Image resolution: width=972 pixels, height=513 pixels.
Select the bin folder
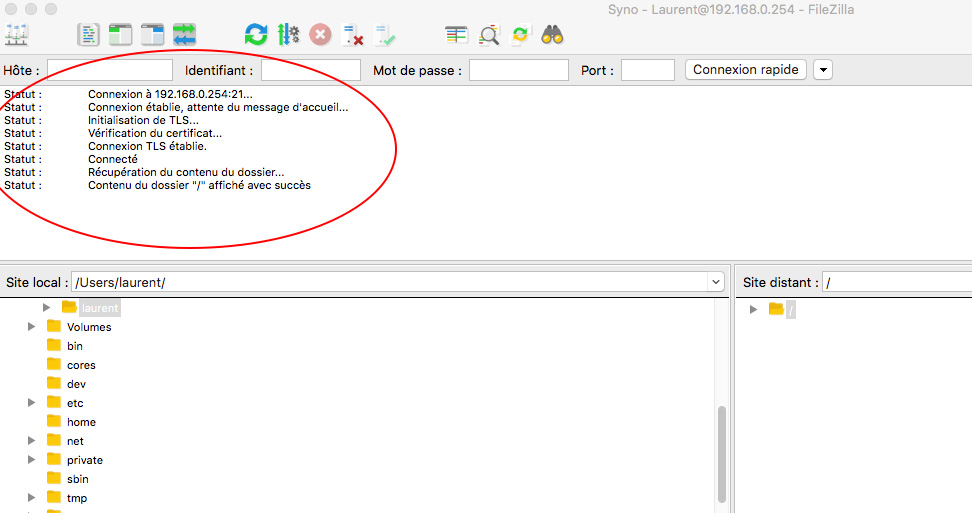click(x=74, y=346)
